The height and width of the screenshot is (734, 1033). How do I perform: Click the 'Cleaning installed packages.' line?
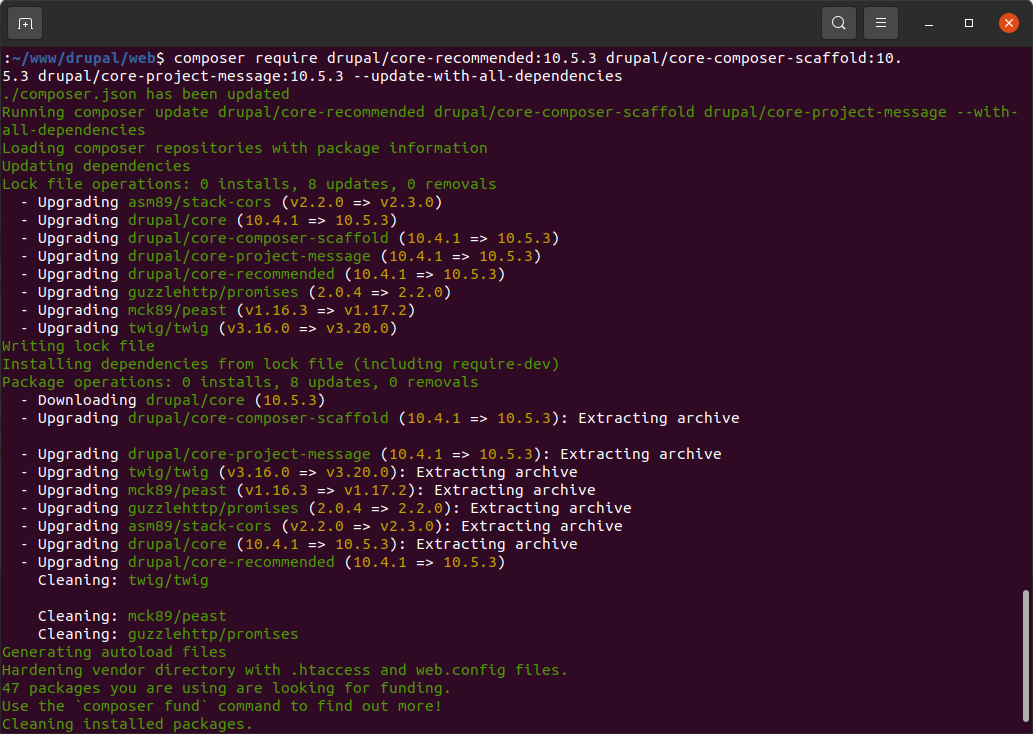click(127, 724)
